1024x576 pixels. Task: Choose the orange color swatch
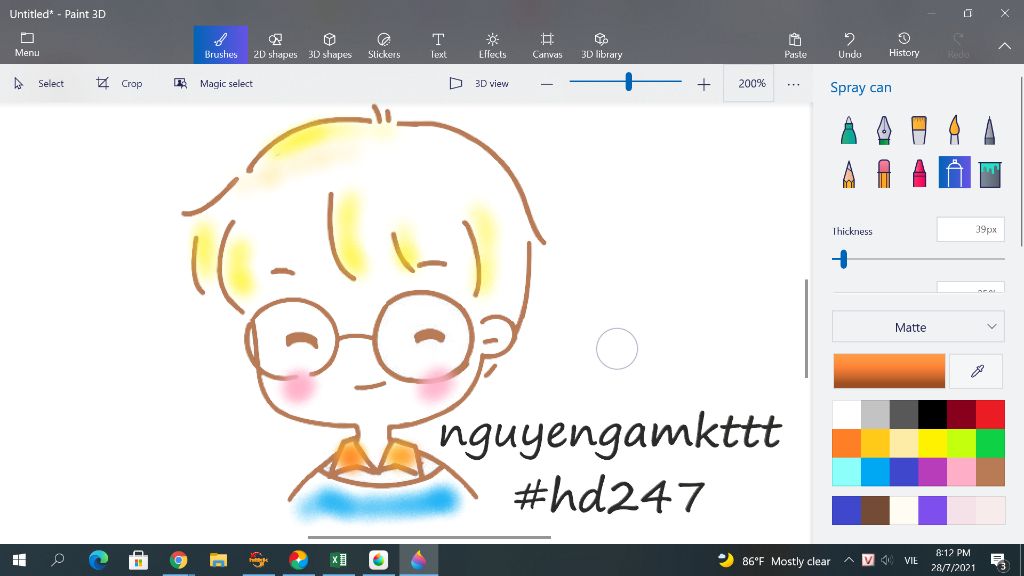click(x=846, y=443)
